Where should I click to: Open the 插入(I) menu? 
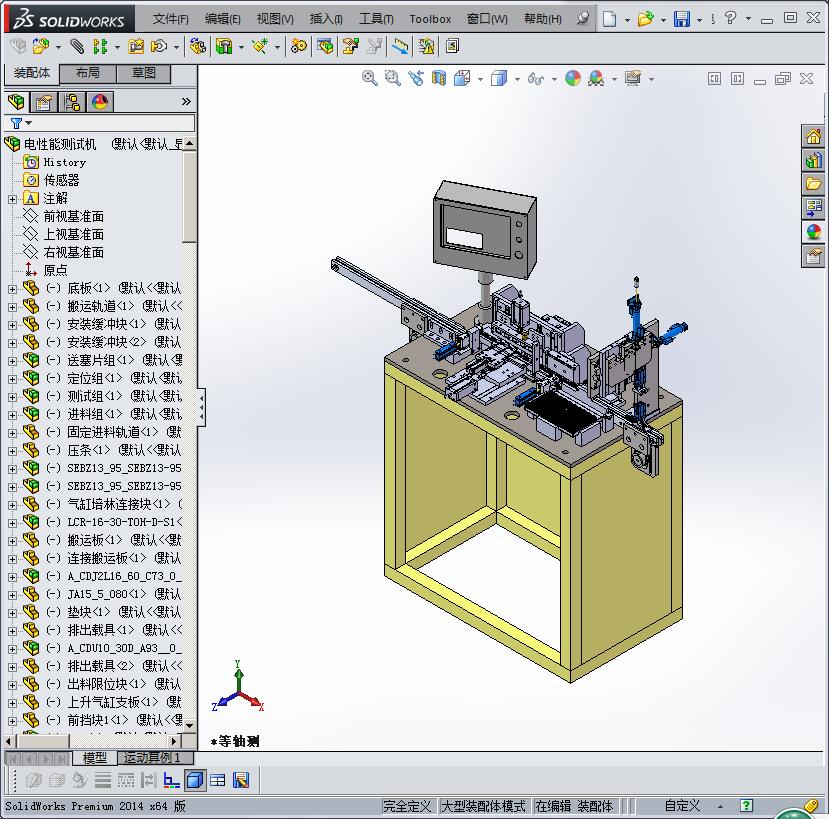(x=326, y=19)
